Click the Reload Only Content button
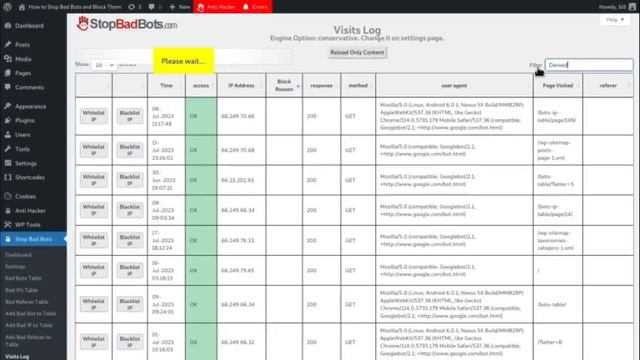 pyautogui.click(x=357, y=53)
